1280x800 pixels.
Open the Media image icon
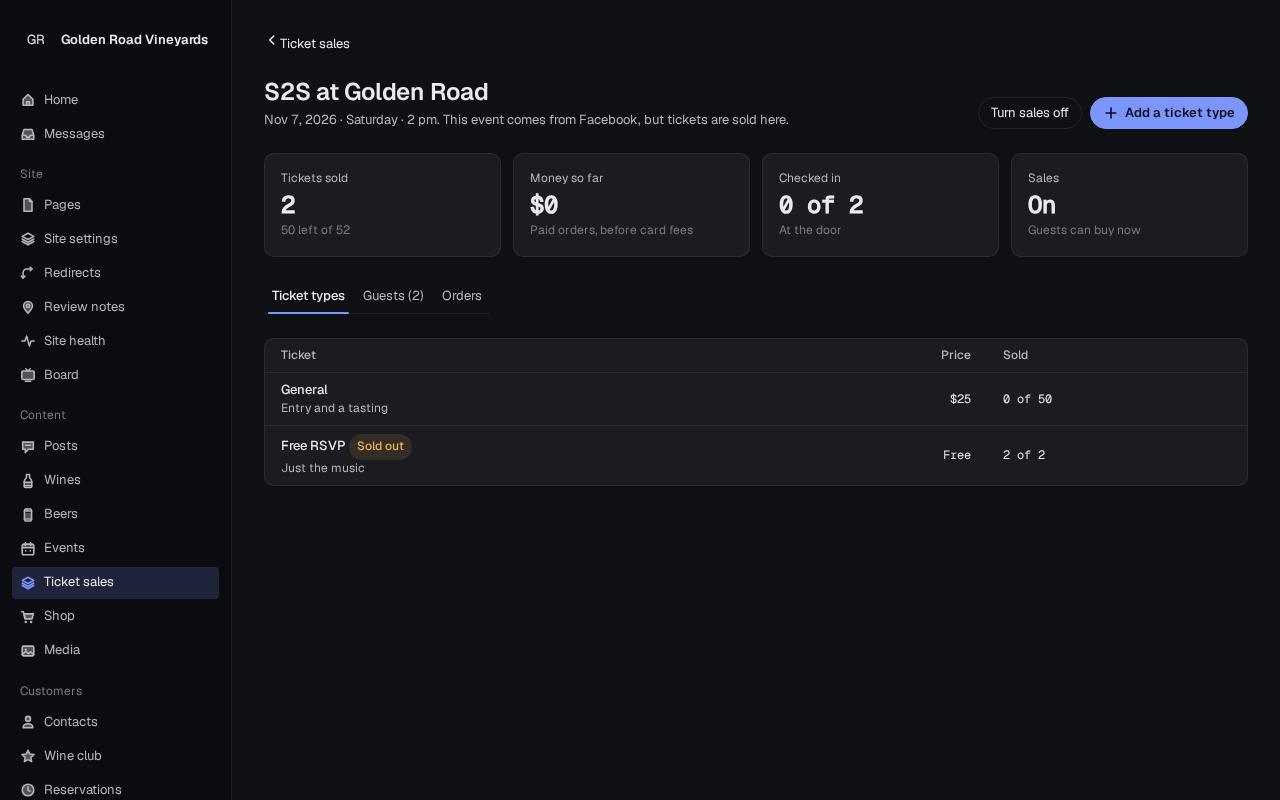(x=28, y=650)
